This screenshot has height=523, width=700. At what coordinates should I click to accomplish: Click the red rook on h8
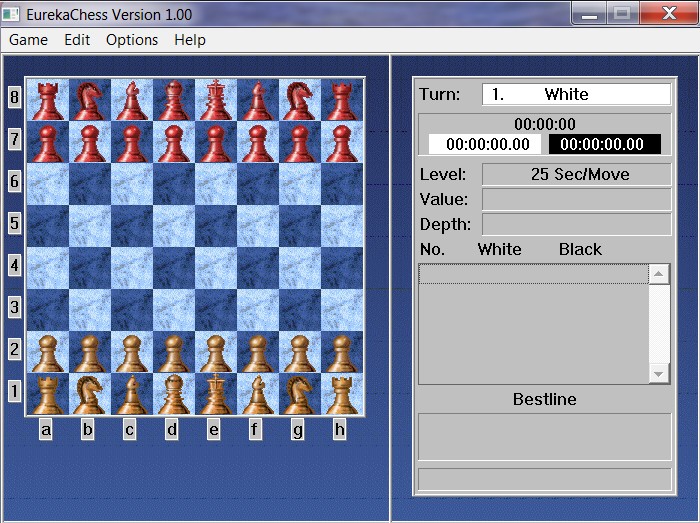[x=342, y=100]
